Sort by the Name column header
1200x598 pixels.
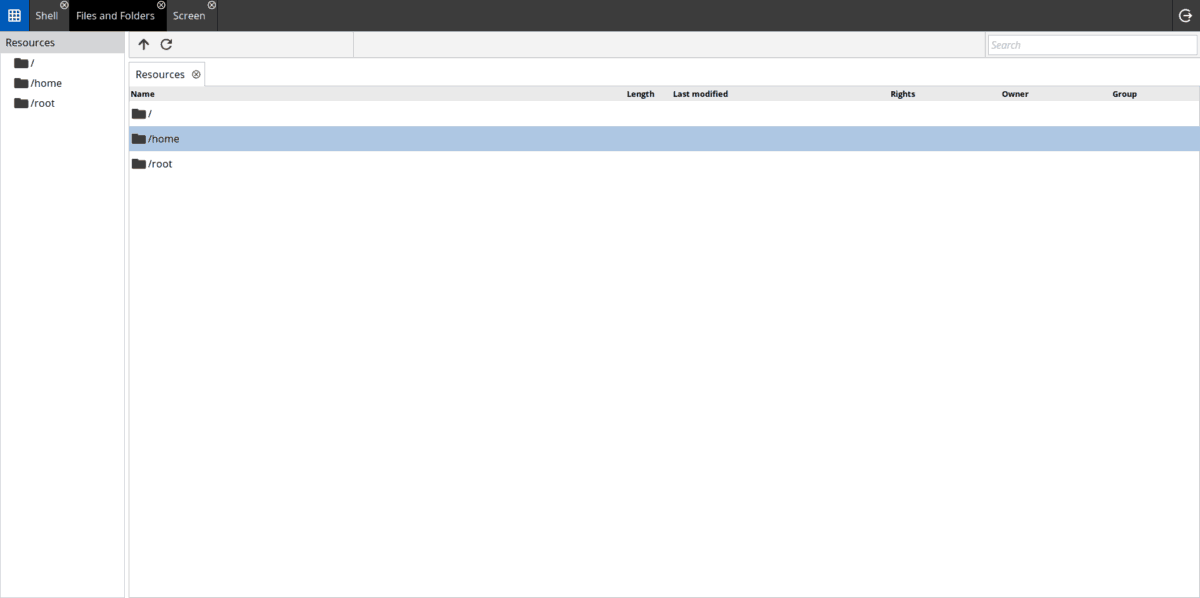(143, 94)
